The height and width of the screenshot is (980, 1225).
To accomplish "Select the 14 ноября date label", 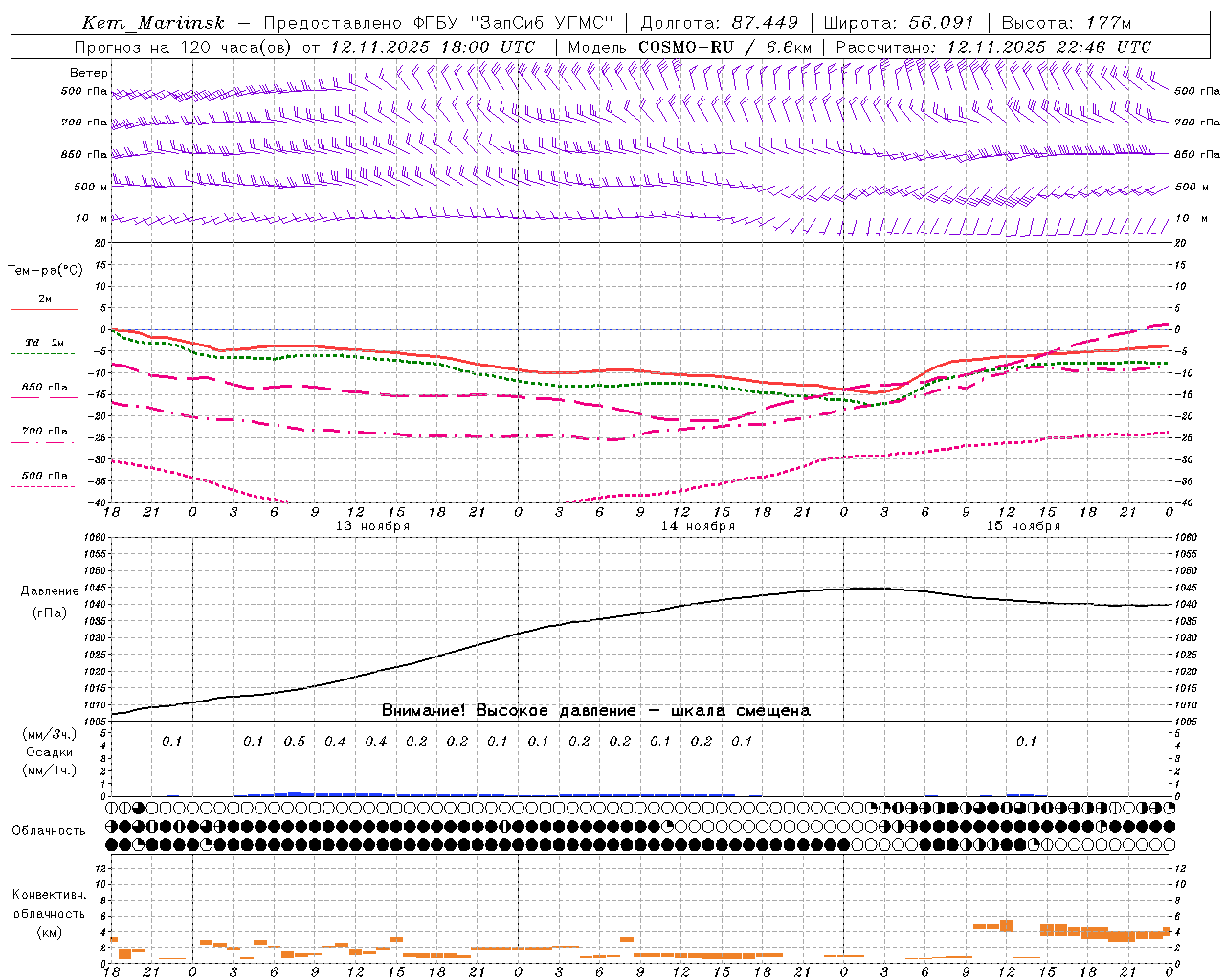I will click(x=698, y=526).
